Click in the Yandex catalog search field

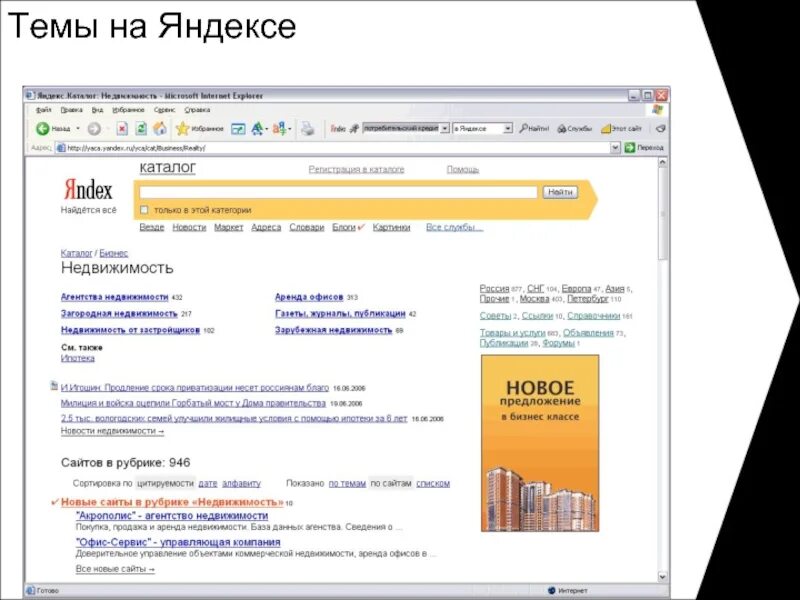[x=338, y=192]
